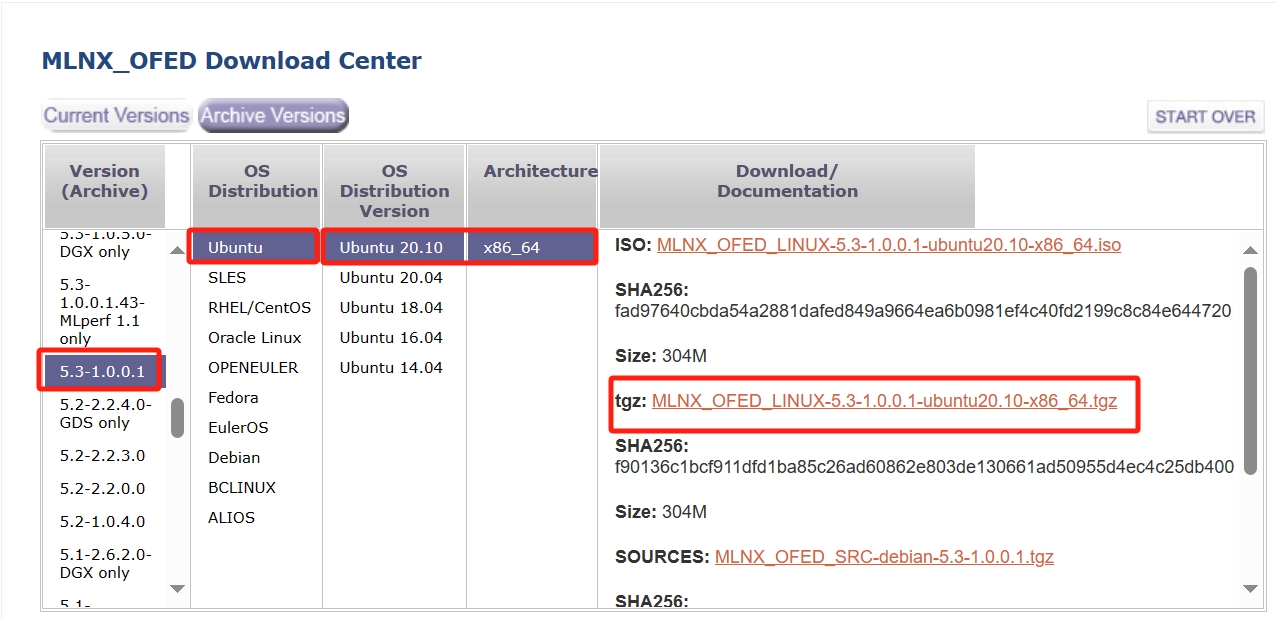Select EulerOS distribution
This screenshot has width=1276, height=618.
[x=238, y=427]
